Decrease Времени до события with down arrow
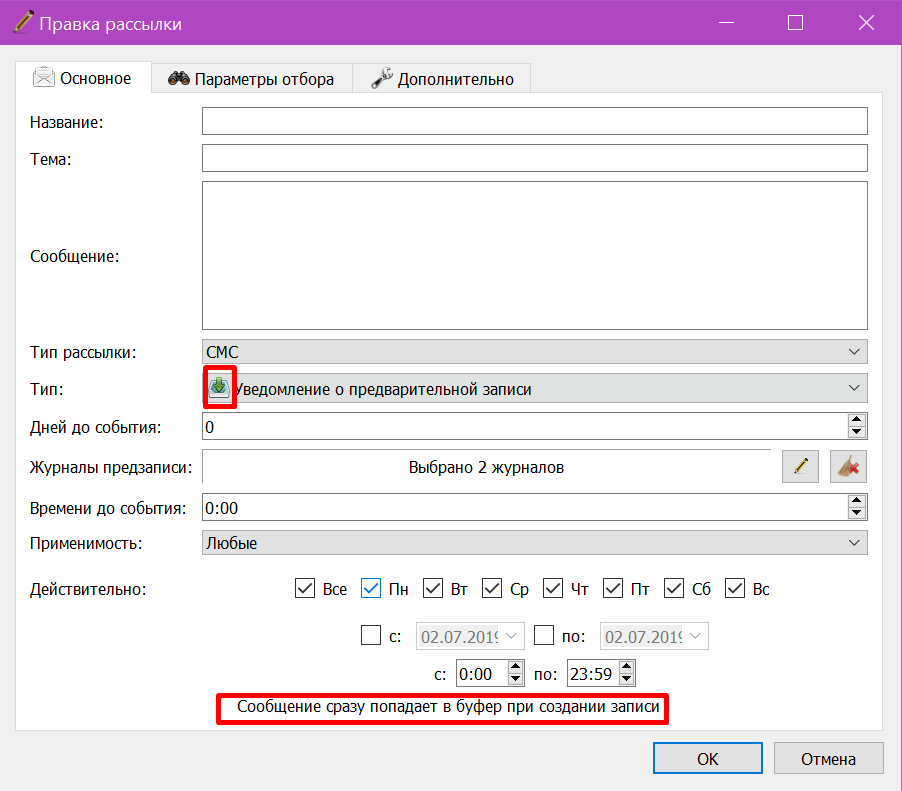Screen dimensions: 902x791 [857, 513]
